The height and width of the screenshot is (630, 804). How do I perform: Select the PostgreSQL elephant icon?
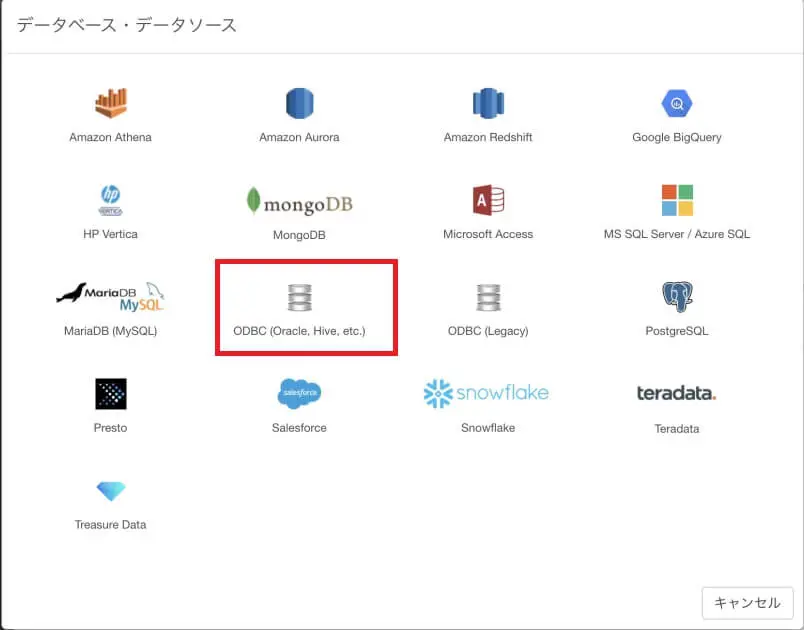677,297
